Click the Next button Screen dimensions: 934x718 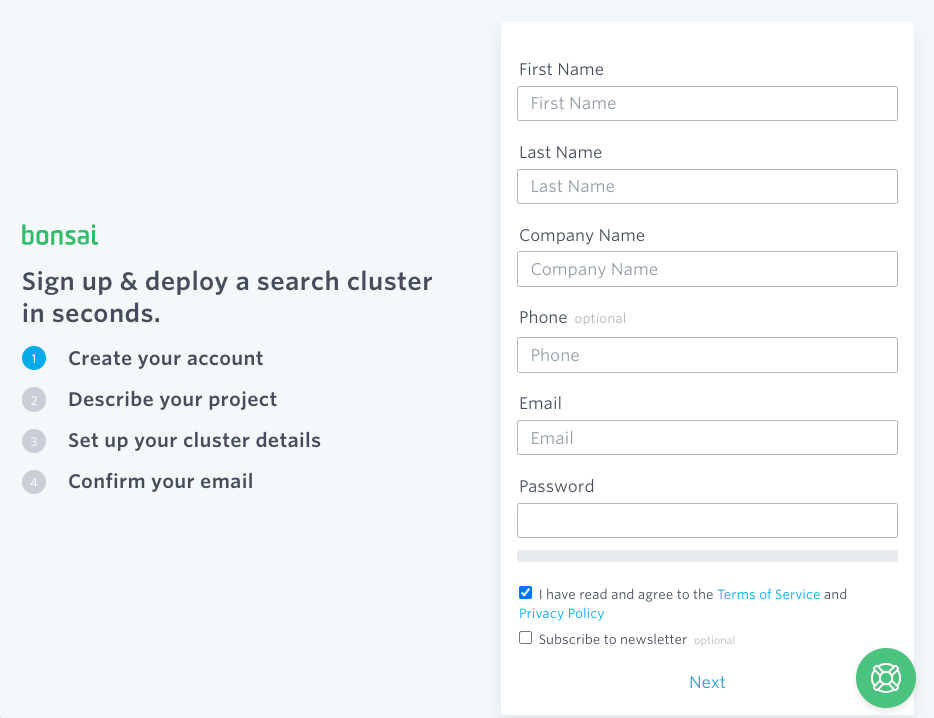[707, 682]
